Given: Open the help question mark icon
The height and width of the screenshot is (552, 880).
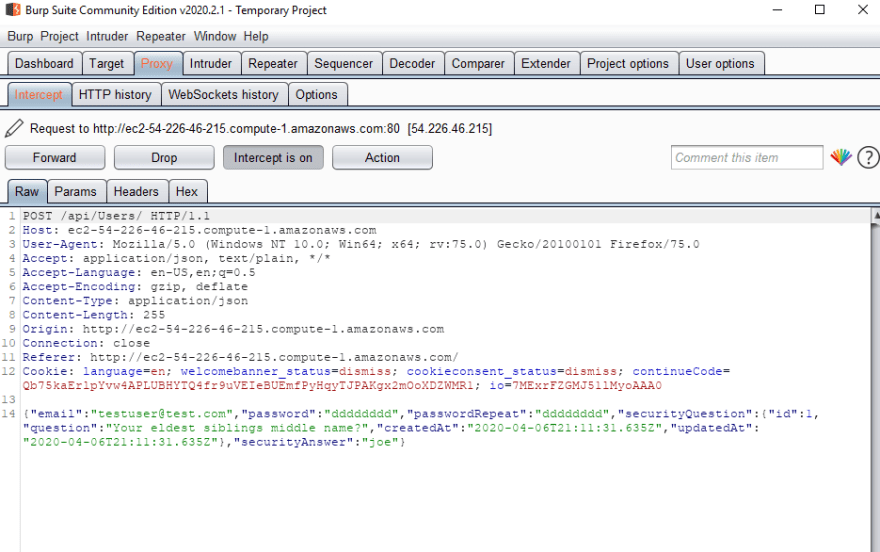Looking at the screenshot, I should coord(869,158).
